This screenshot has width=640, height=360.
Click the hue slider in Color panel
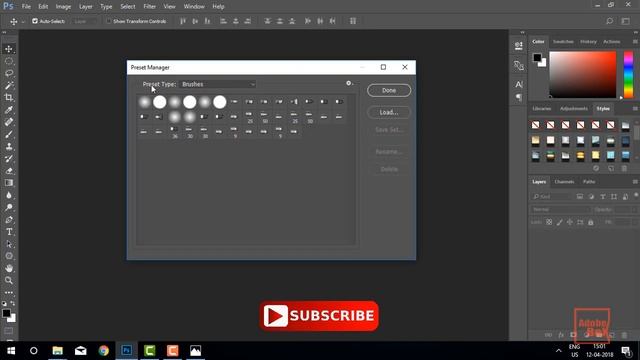(x=628, y=75)
